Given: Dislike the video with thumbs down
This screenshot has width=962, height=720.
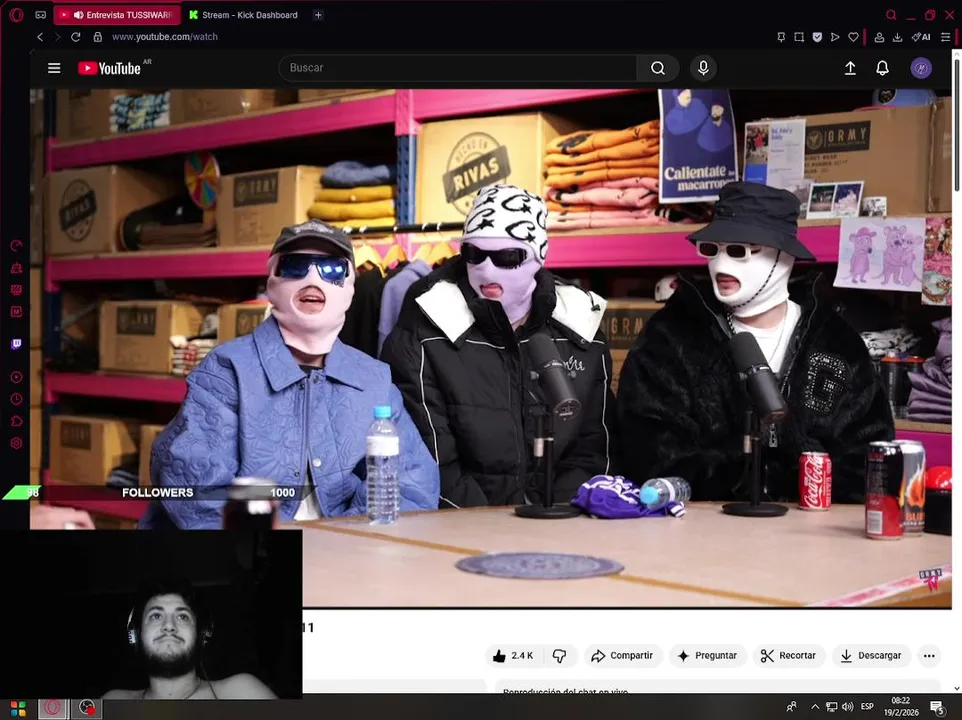Looking at the screenshot, I should pyautogui.click(x=559, y=656).
